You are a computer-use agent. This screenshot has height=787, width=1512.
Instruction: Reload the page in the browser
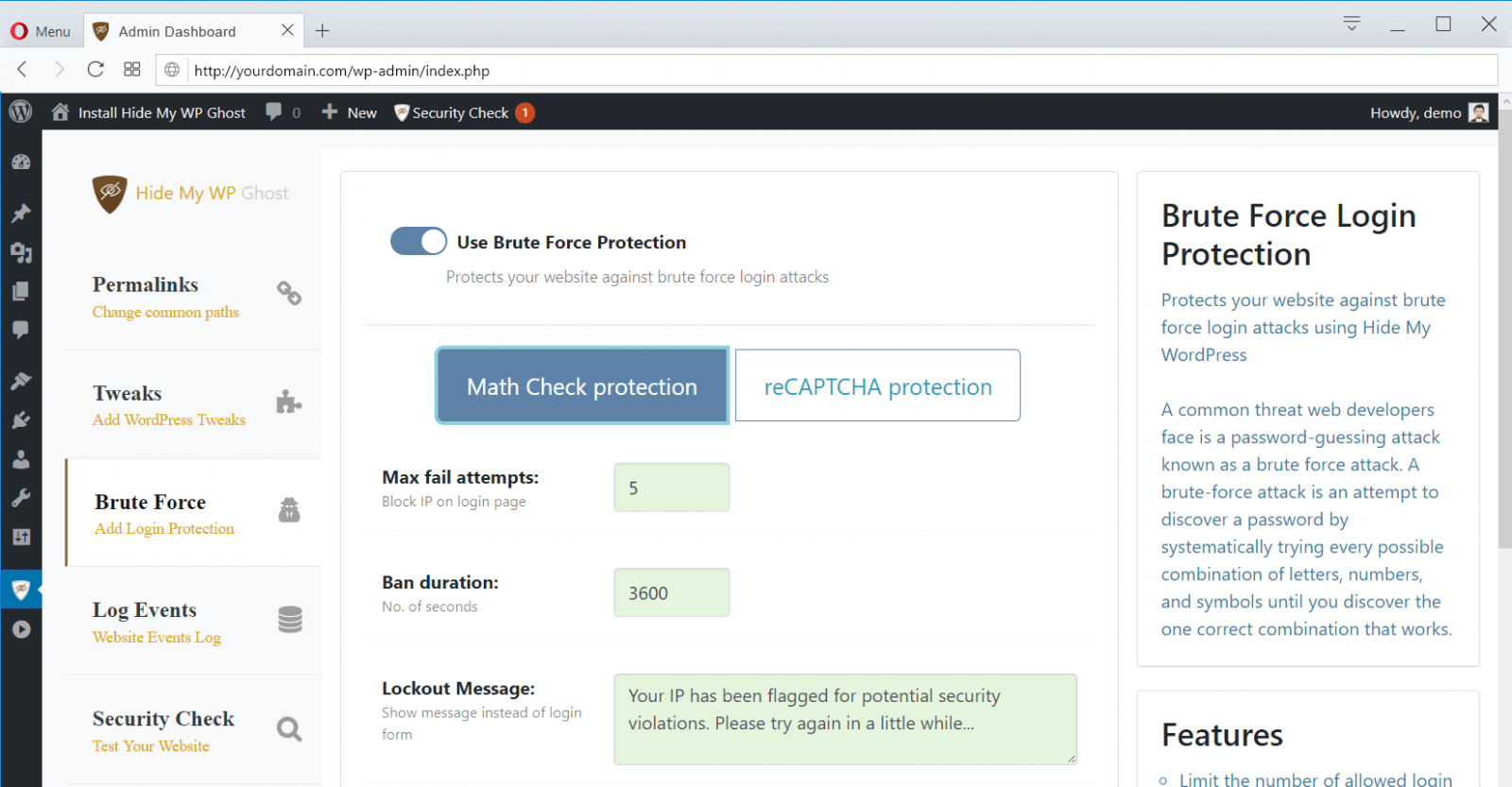click(95, 70)
